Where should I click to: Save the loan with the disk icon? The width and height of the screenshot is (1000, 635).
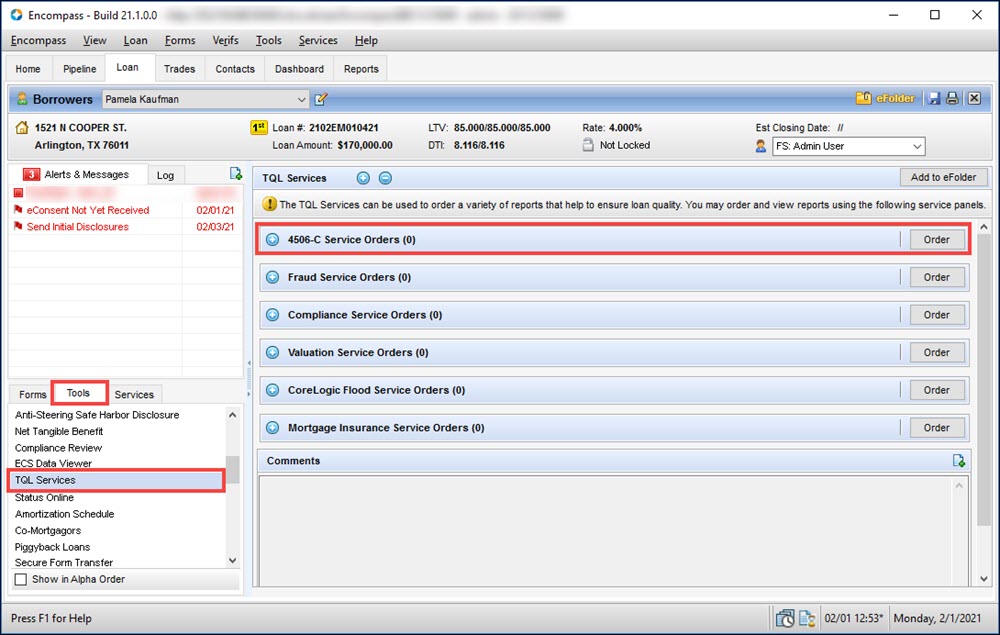click(934, 98)
